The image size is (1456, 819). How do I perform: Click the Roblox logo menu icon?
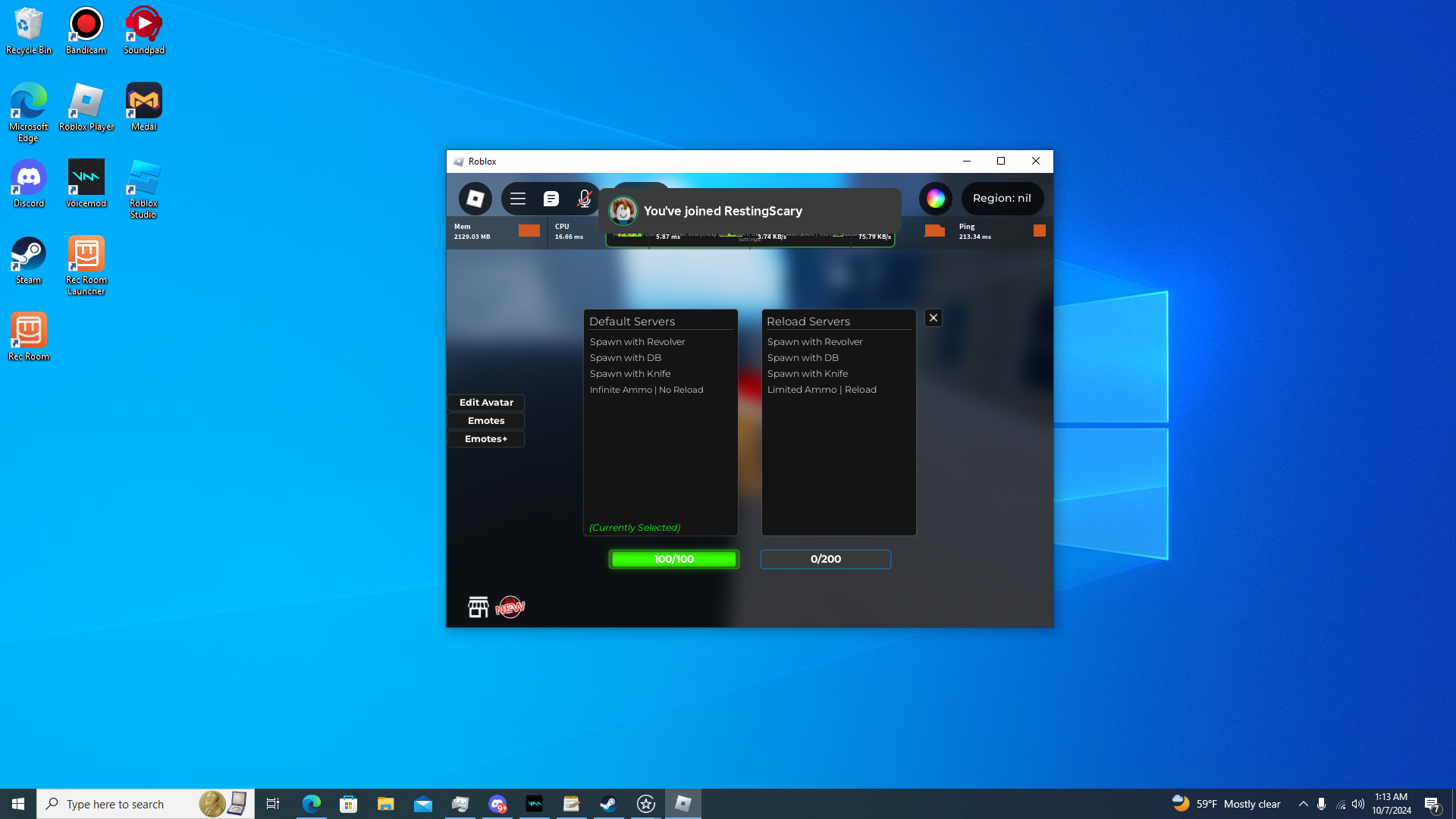(x=475, y=199)
